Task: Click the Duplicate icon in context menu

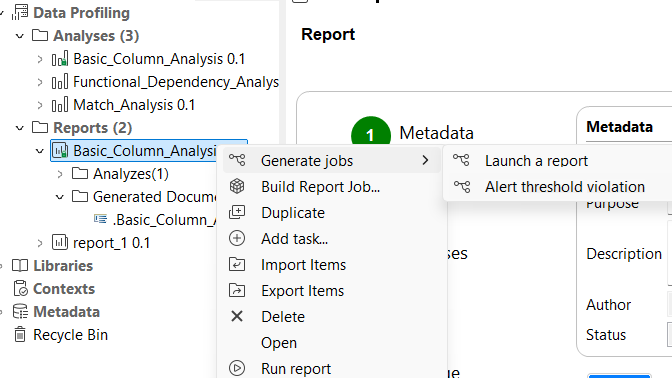Action: [x=237, y=212]
